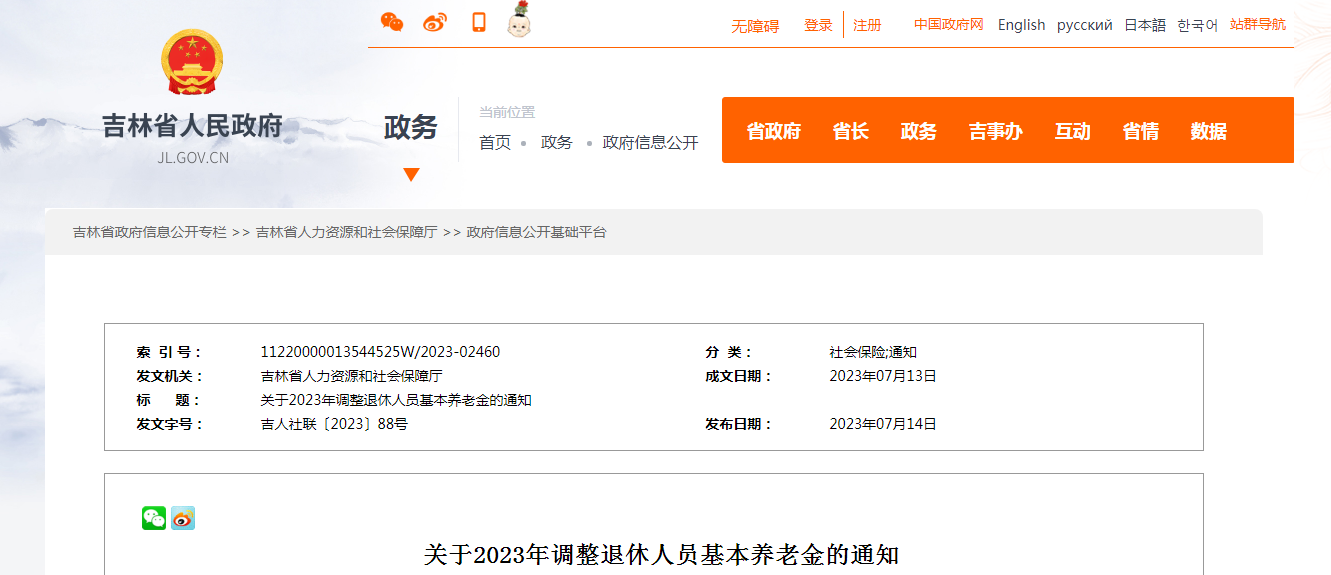Open the 数据 menu item

tap(1209, 131)
